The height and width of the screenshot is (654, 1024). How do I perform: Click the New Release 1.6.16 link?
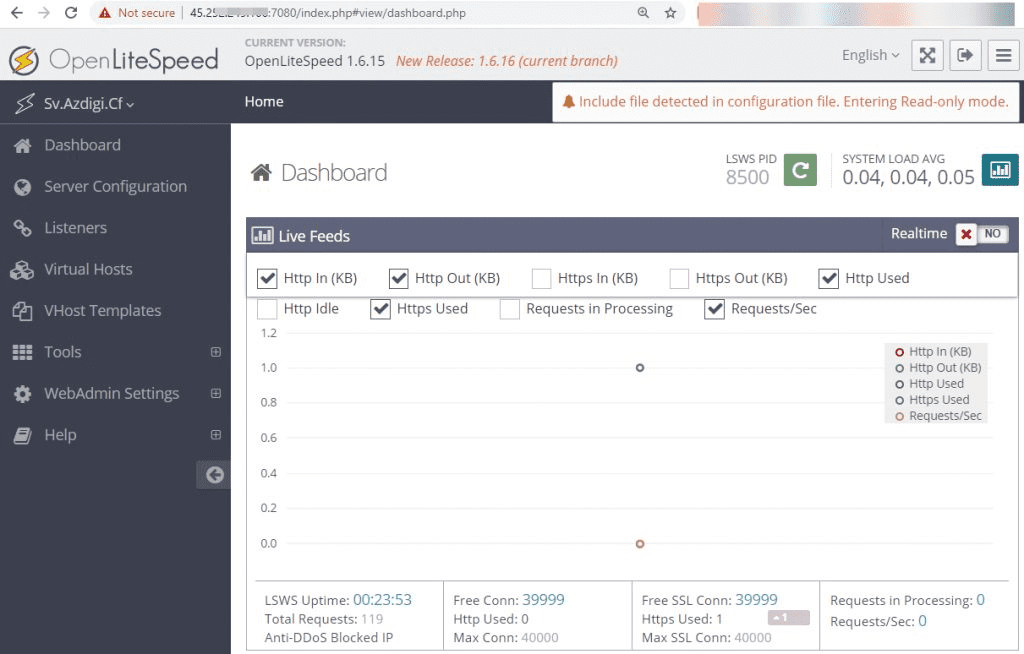tap(507, 61)
